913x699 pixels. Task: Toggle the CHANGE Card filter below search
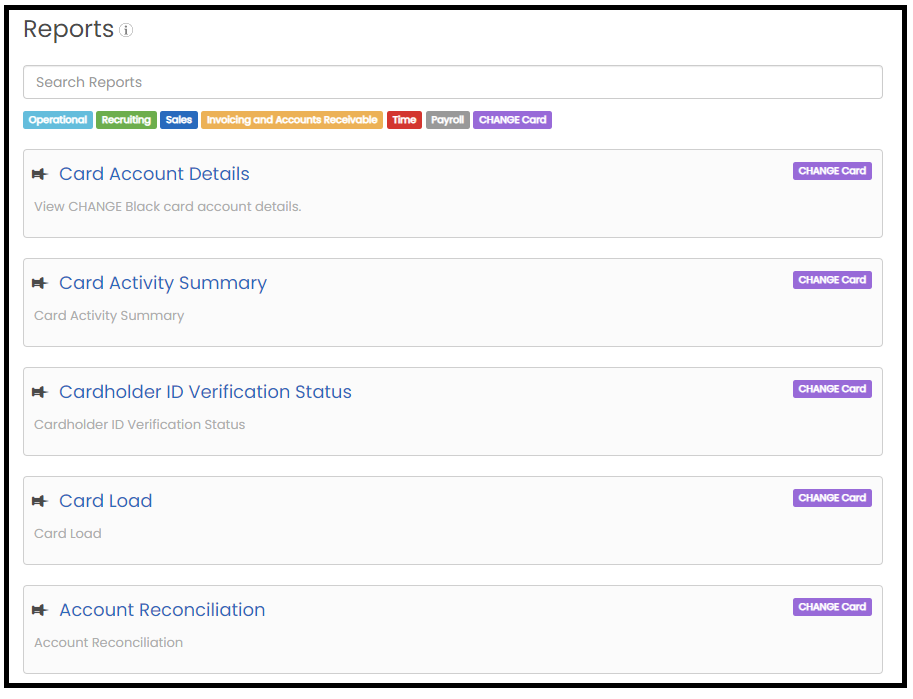coord(512,120)
